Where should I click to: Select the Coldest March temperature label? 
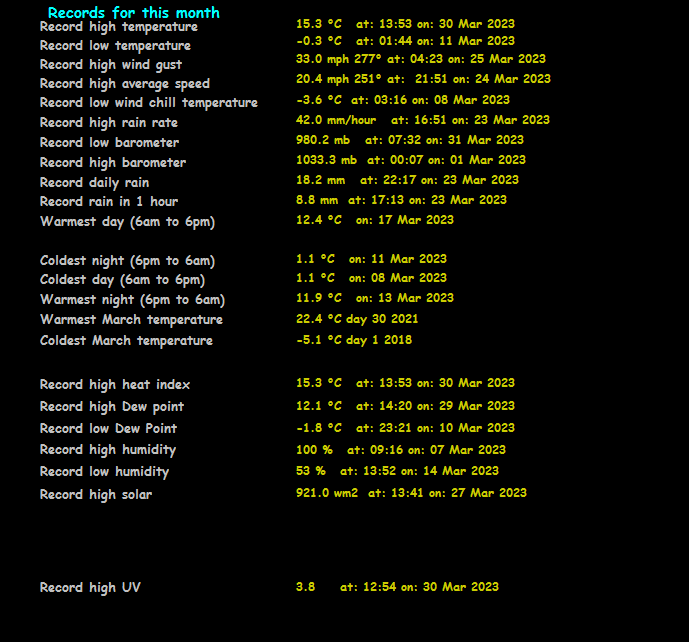point(126,341)
